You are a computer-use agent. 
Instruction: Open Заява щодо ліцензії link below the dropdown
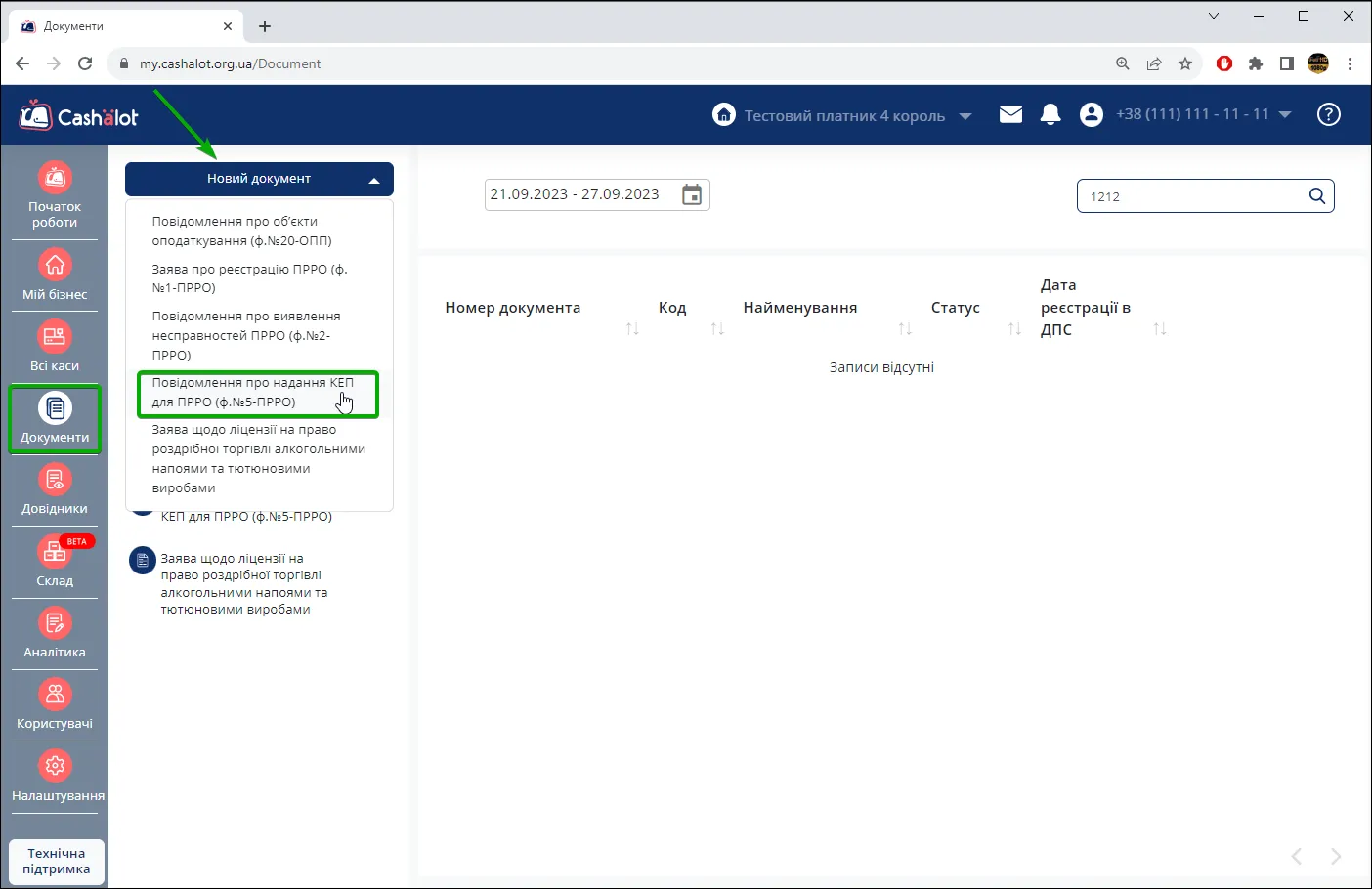[244, 584]
